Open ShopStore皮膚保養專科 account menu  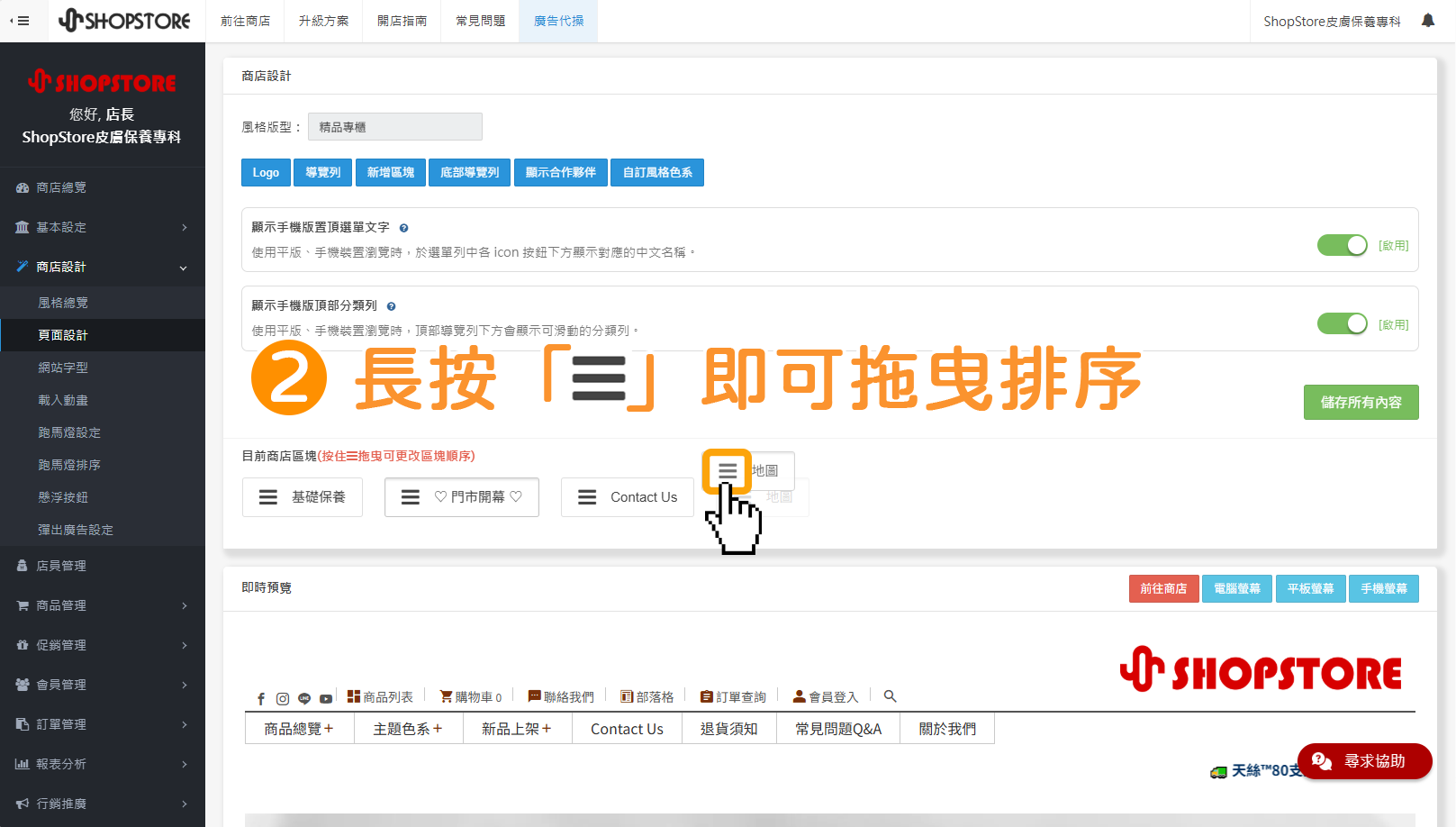tap(1332, 21)
